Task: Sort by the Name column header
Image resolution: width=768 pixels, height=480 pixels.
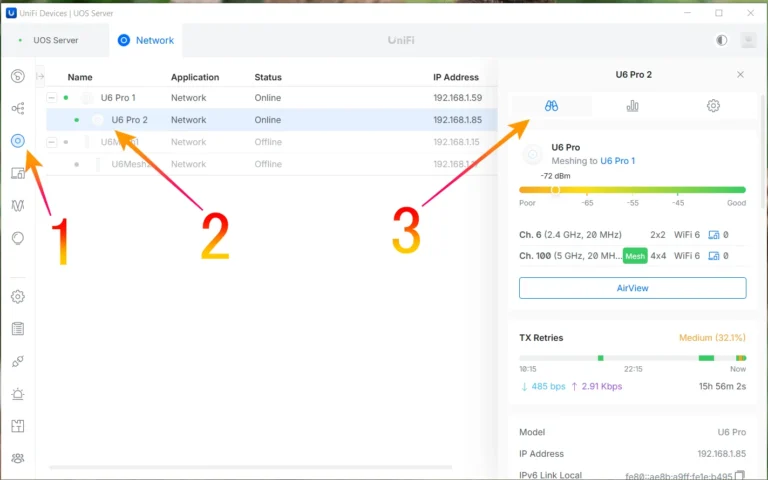Action: (x=80, y=77)
